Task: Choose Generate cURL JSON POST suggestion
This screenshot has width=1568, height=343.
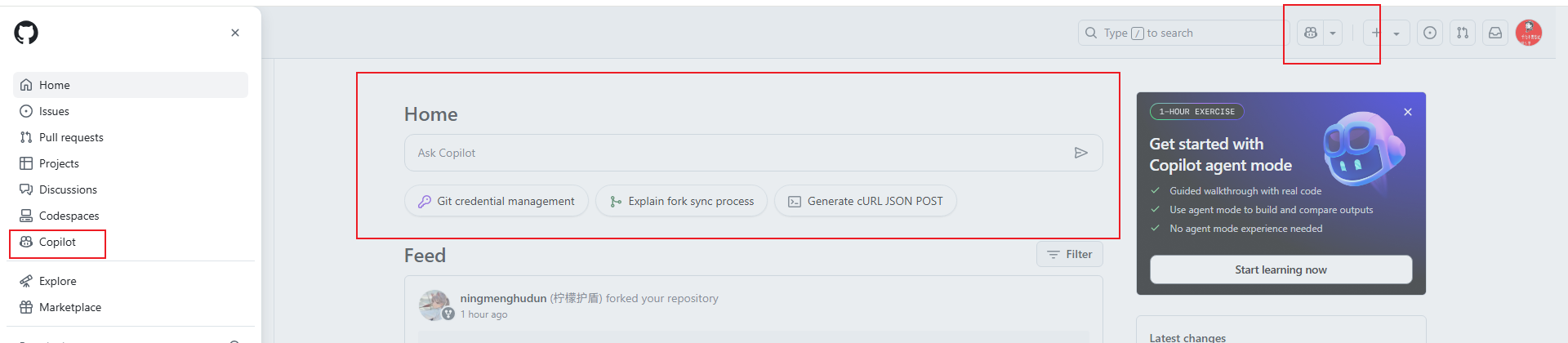Action: (866, 201)
